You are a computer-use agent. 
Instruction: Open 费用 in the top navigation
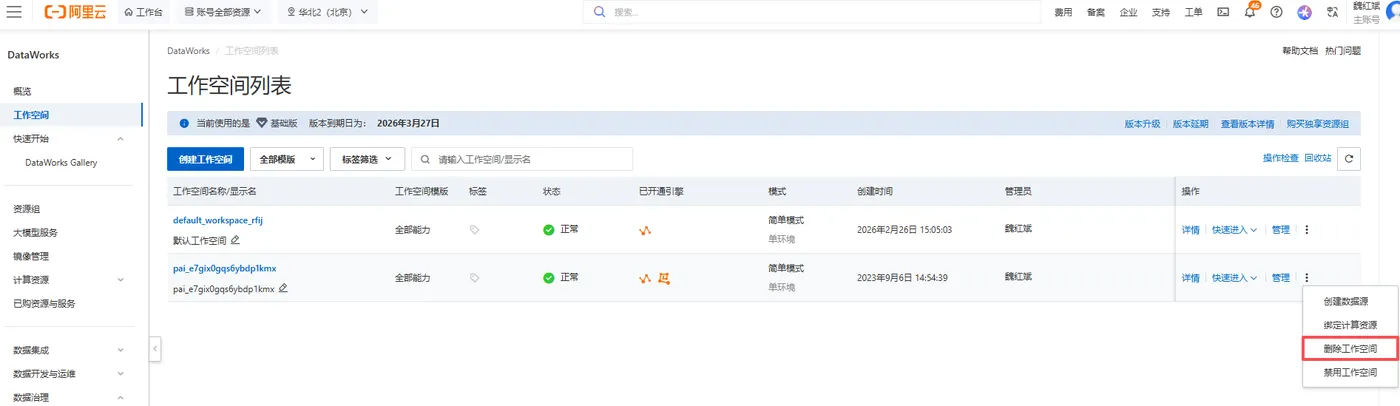click(x=1063, y=12)
